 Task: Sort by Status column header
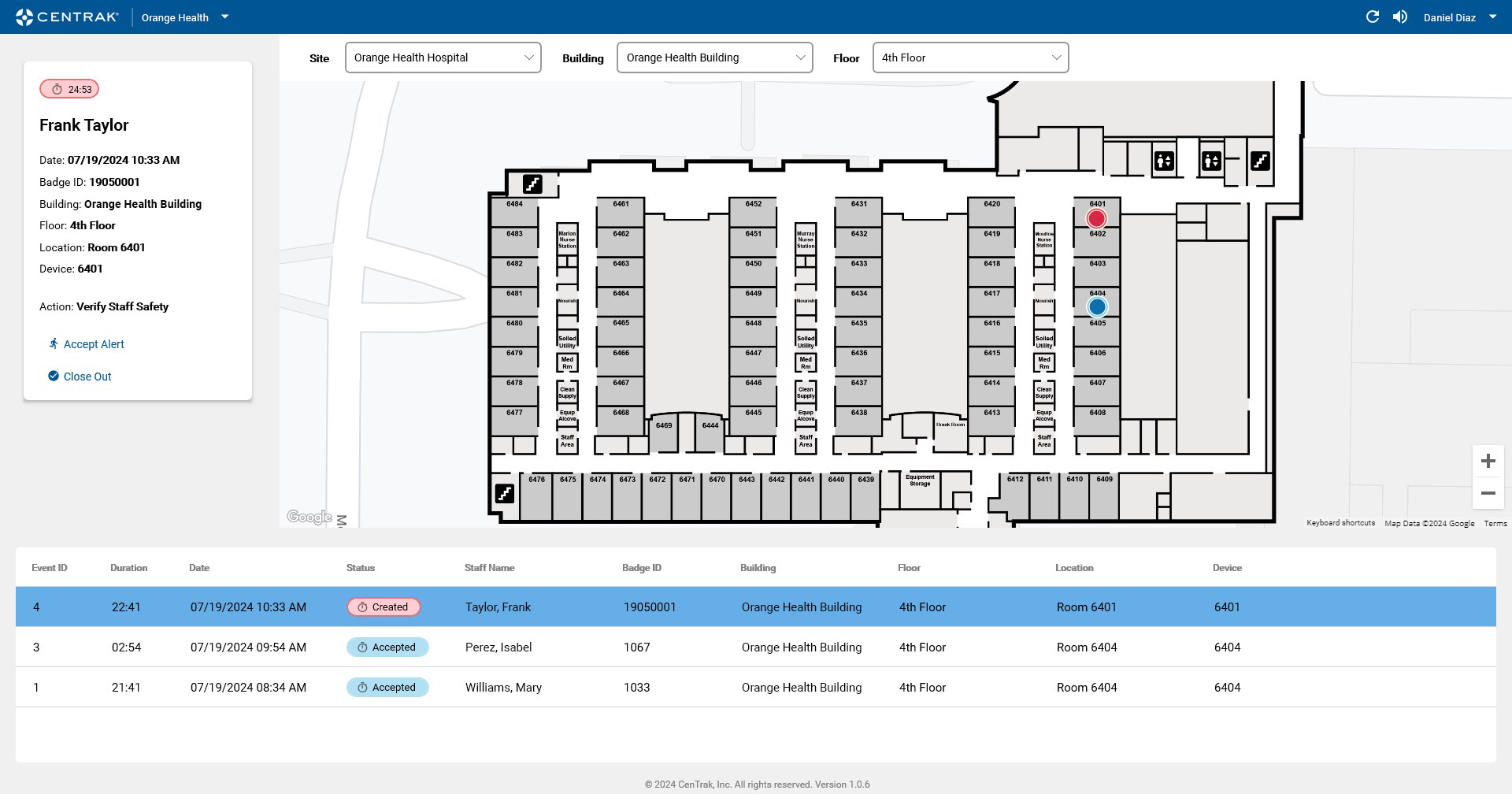tap(361, 568)
